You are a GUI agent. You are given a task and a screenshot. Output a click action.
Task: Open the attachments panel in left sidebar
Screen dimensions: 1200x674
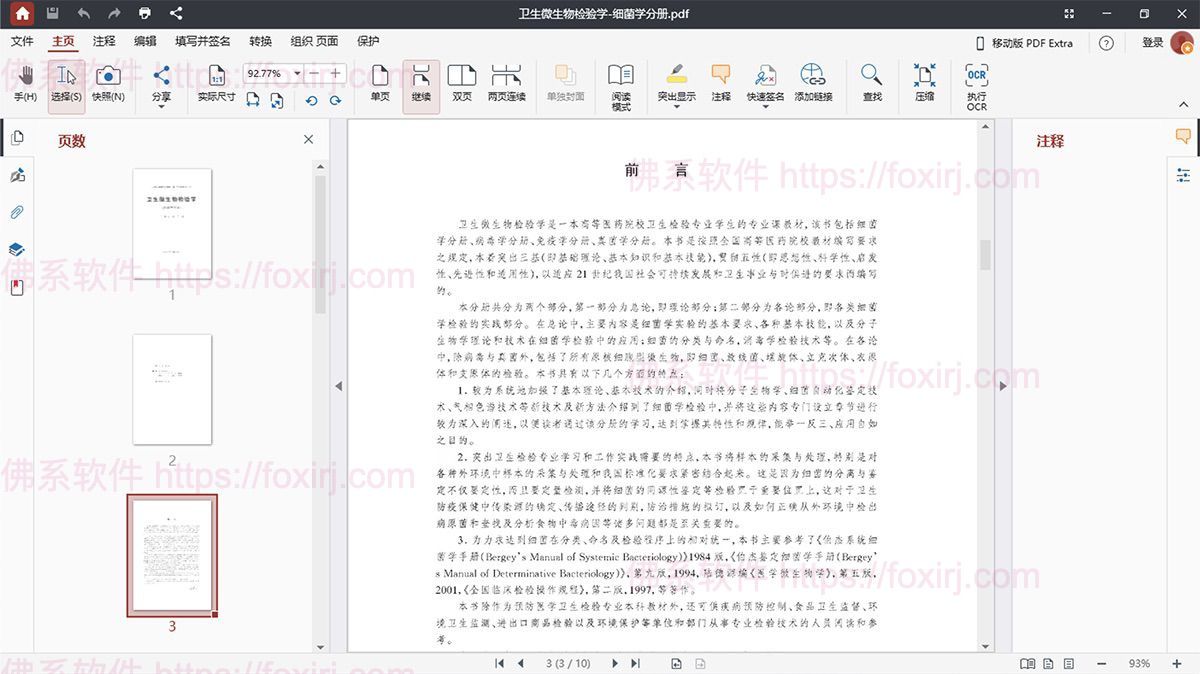tap(16, 211)
